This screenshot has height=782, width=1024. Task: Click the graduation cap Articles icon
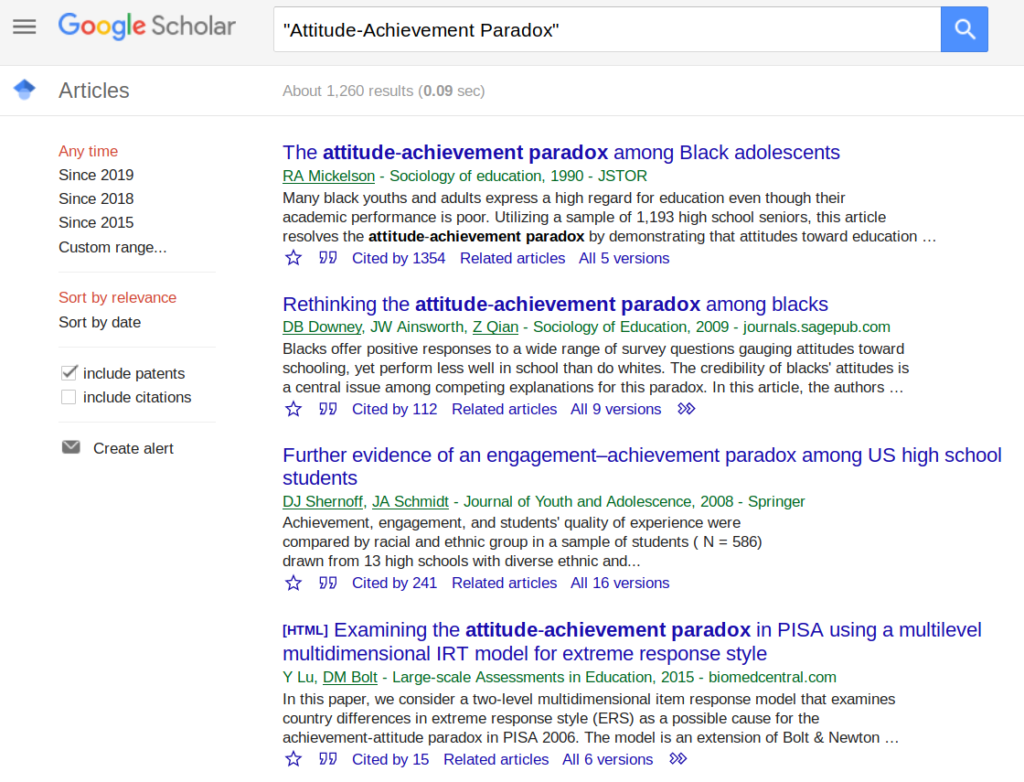[x=25, y=90]
